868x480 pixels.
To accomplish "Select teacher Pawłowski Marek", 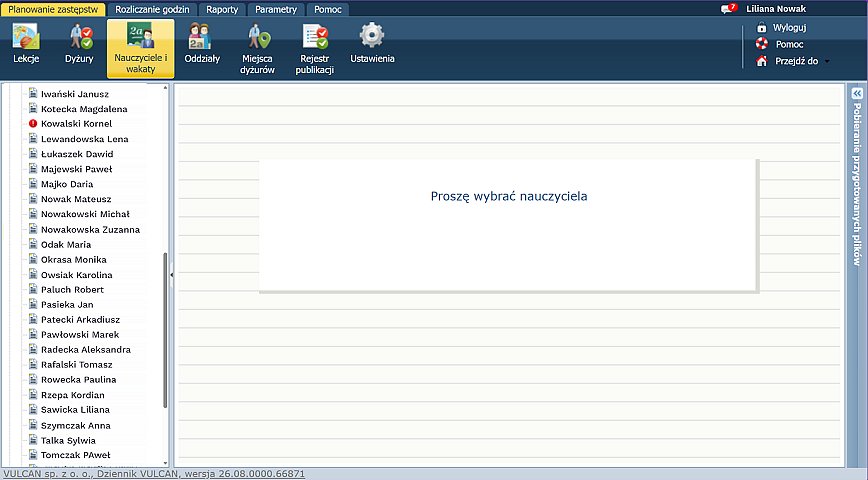I will pyautogui.click(x=80, y=334).
